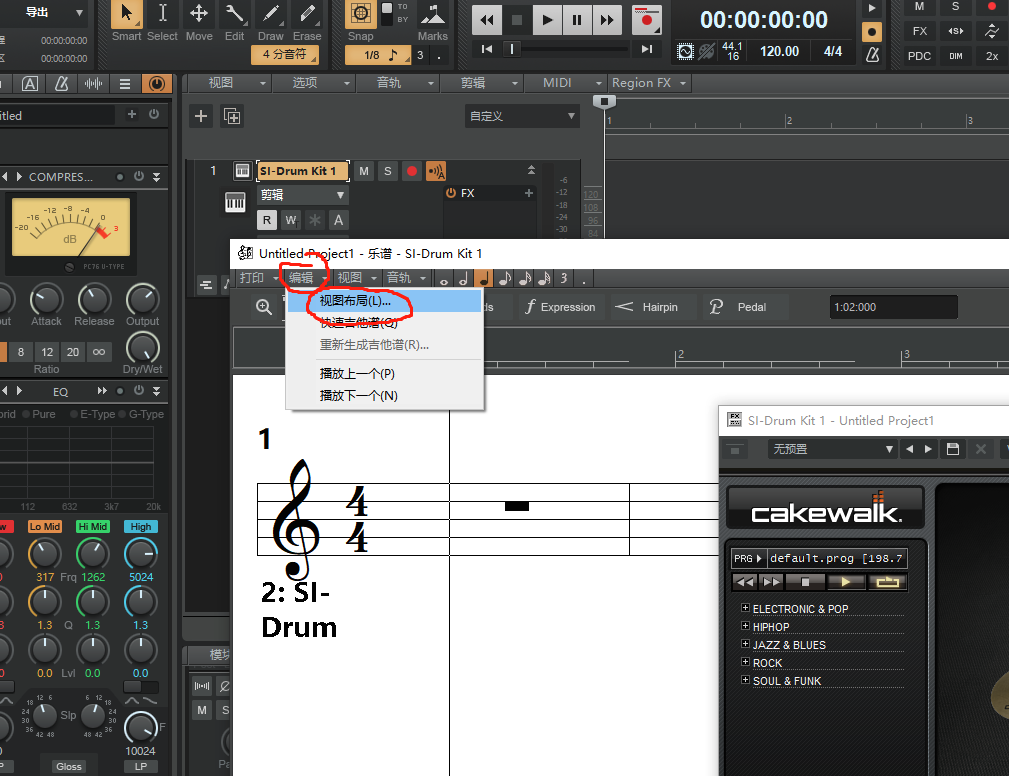
Task: Solo the SI-Drum Kit 1 track
Action: pyautogui.click(x=387, y=171)
